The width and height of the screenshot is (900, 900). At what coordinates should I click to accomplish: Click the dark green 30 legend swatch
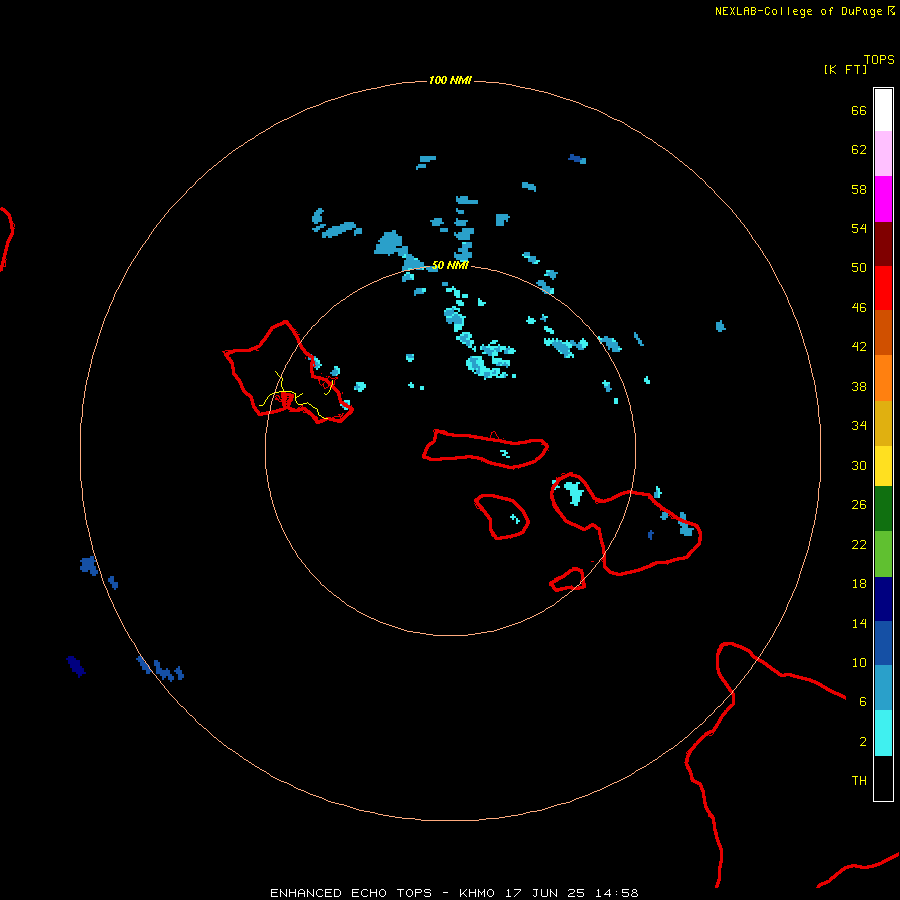coord(883,509)
